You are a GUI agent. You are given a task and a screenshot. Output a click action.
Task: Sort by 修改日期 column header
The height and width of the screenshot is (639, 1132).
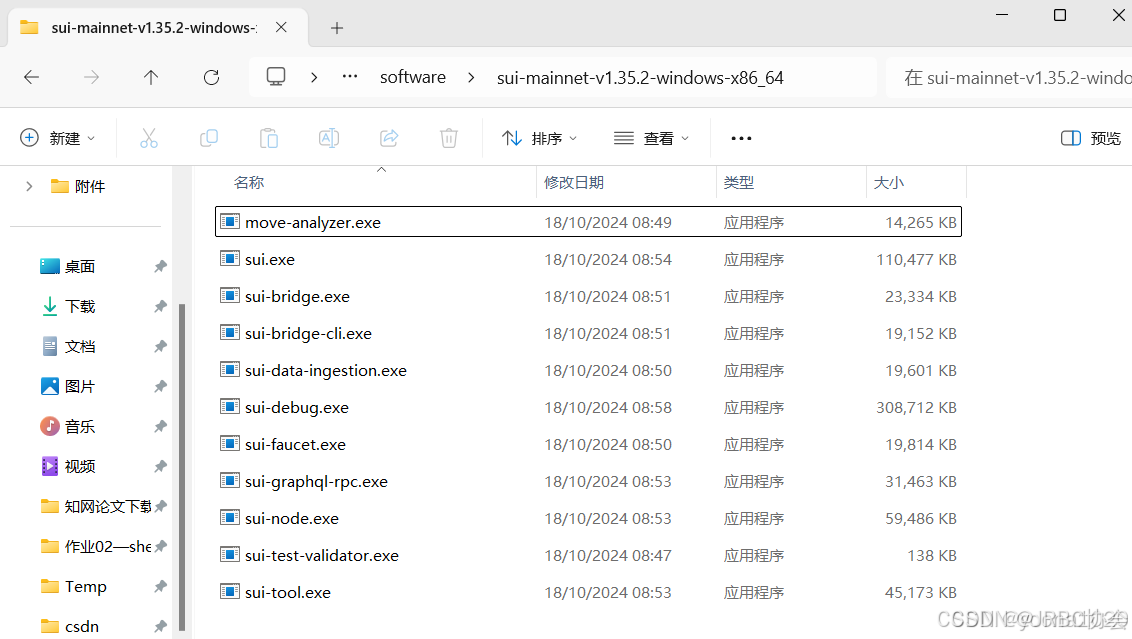pos(573,183)
